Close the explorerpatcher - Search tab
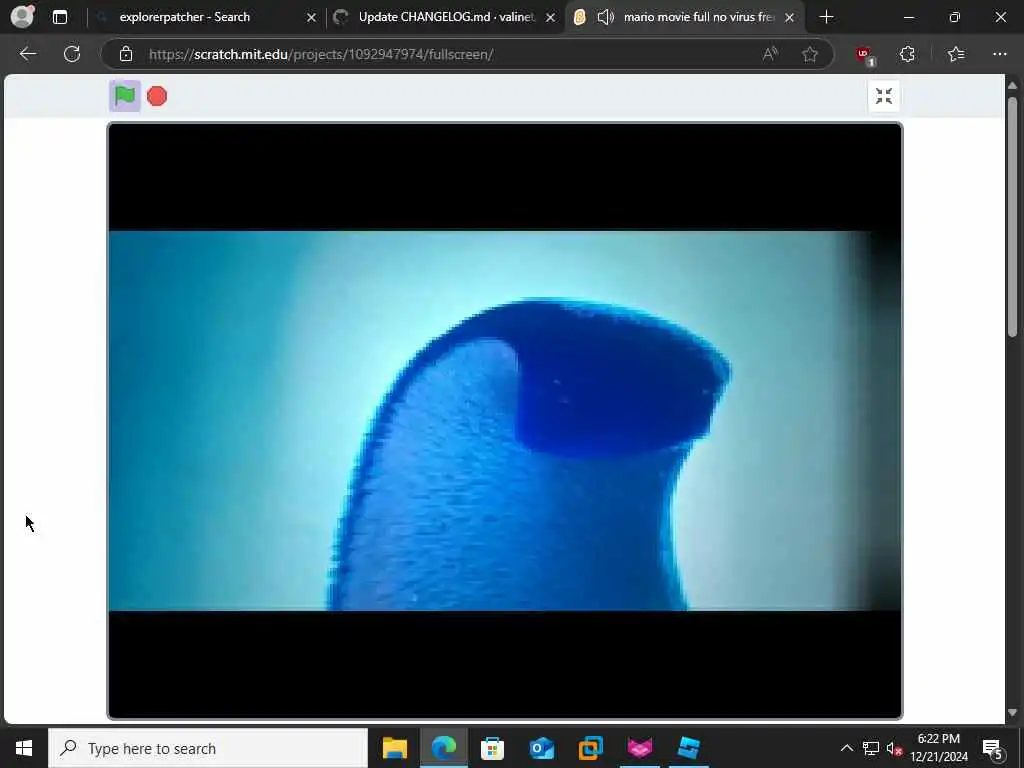The height and width of the screenshot is (768, 1024). [x=312, y=18]
